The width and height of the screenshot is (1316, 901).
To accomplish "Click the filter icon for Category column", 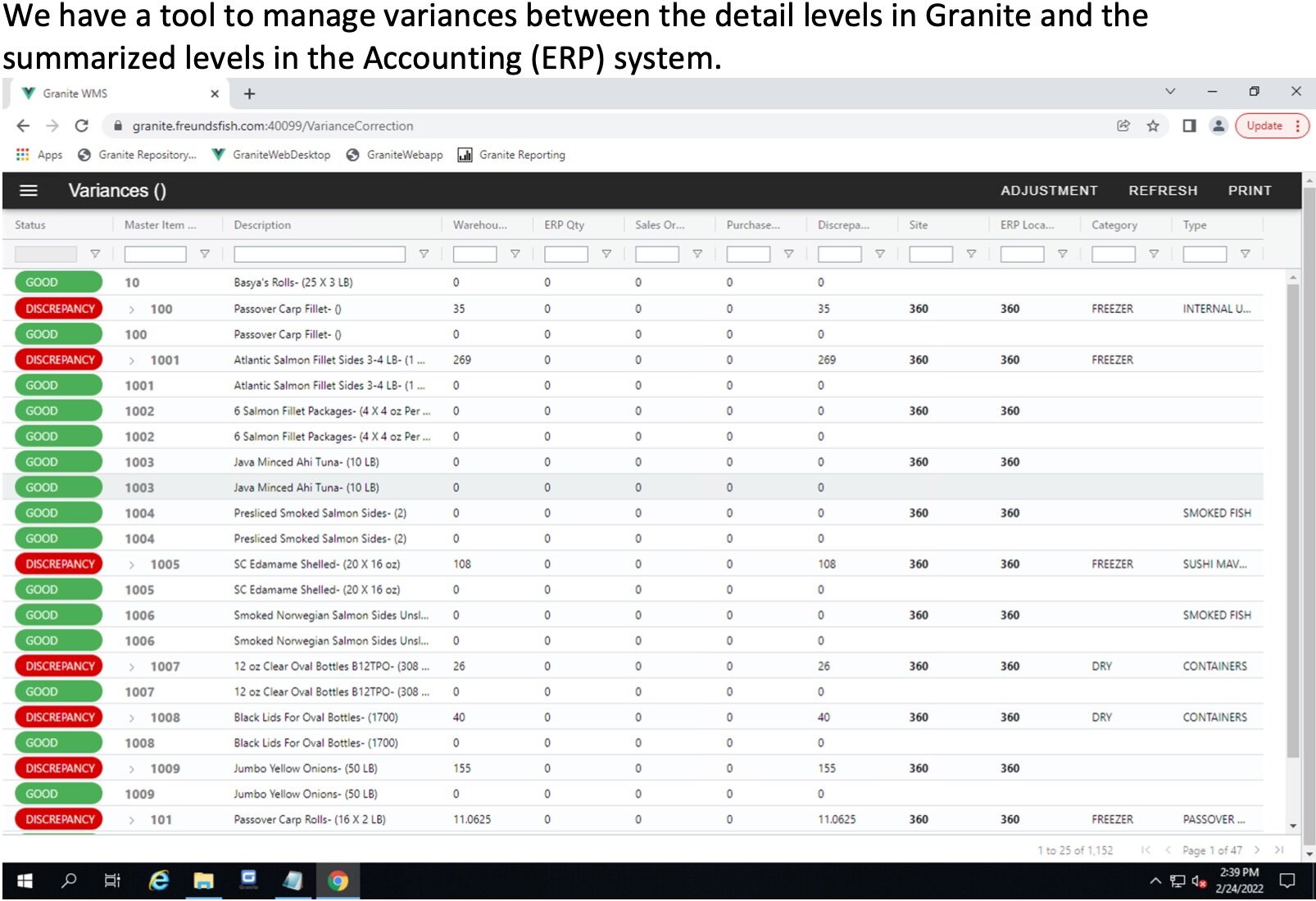I will pos(1153,254).
